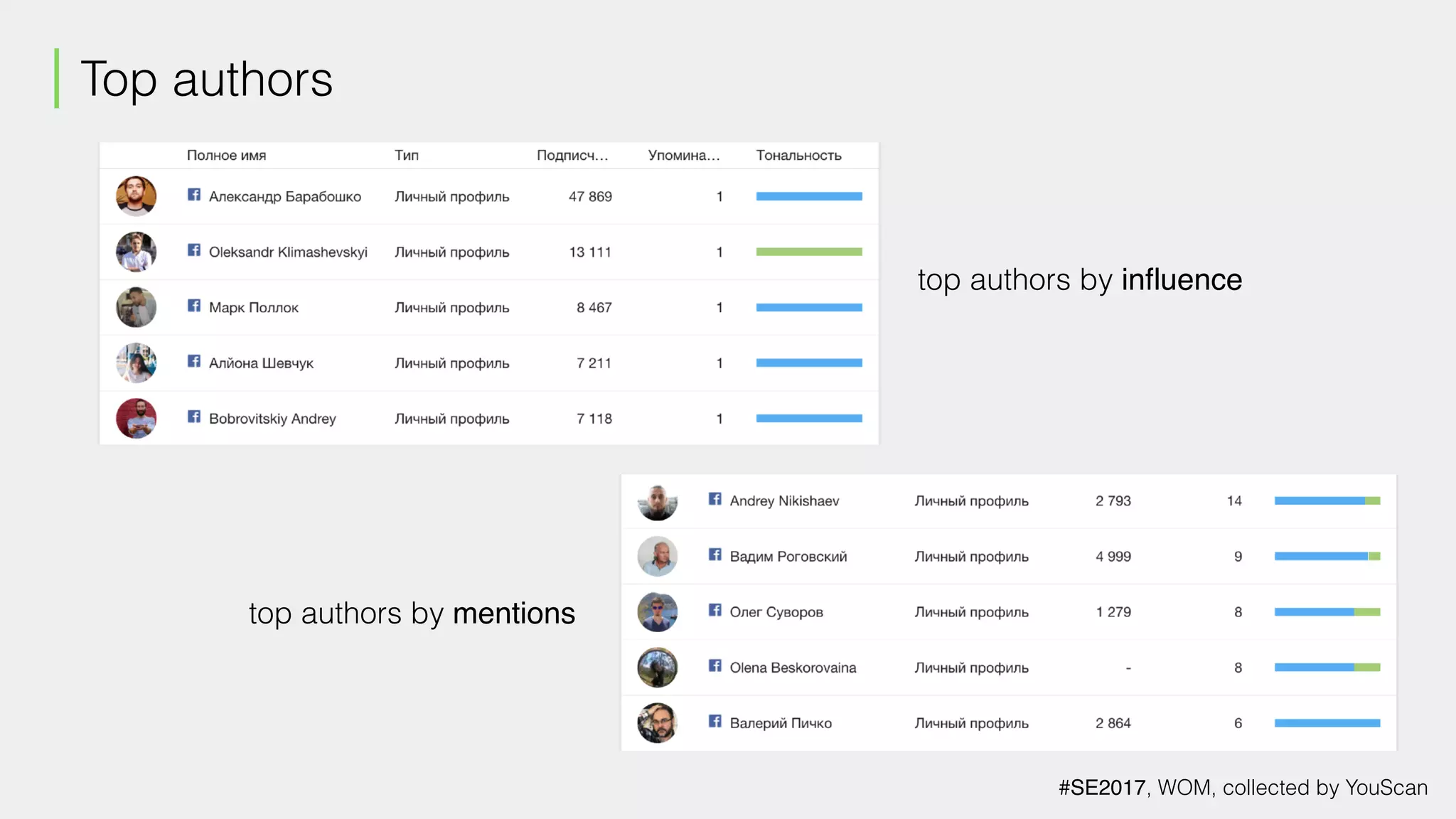Click sentiment bar for Олег Суворов
Screen dimensions: 1456x819
[1327, 612]
